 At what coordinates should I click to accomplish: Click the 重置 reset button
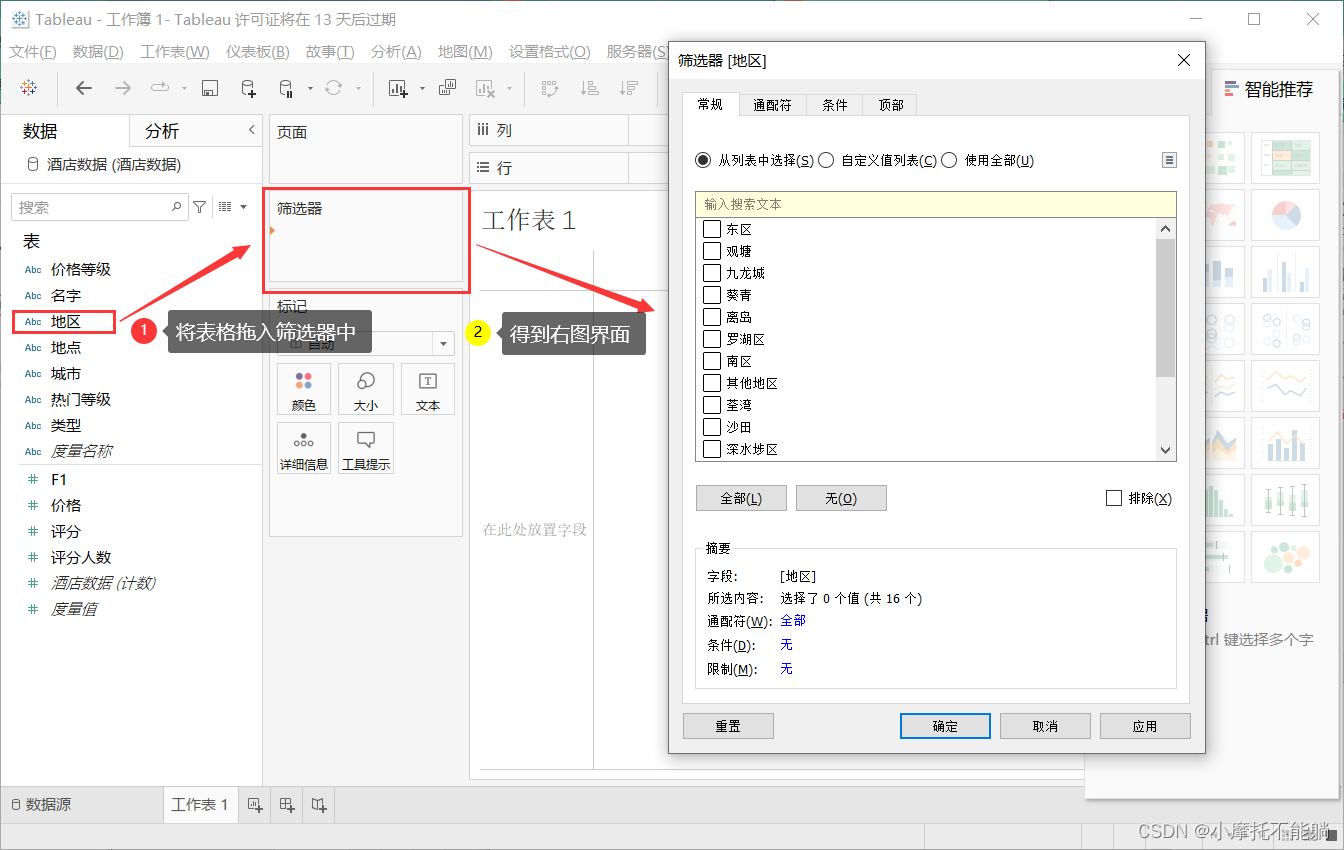[728, 726]
